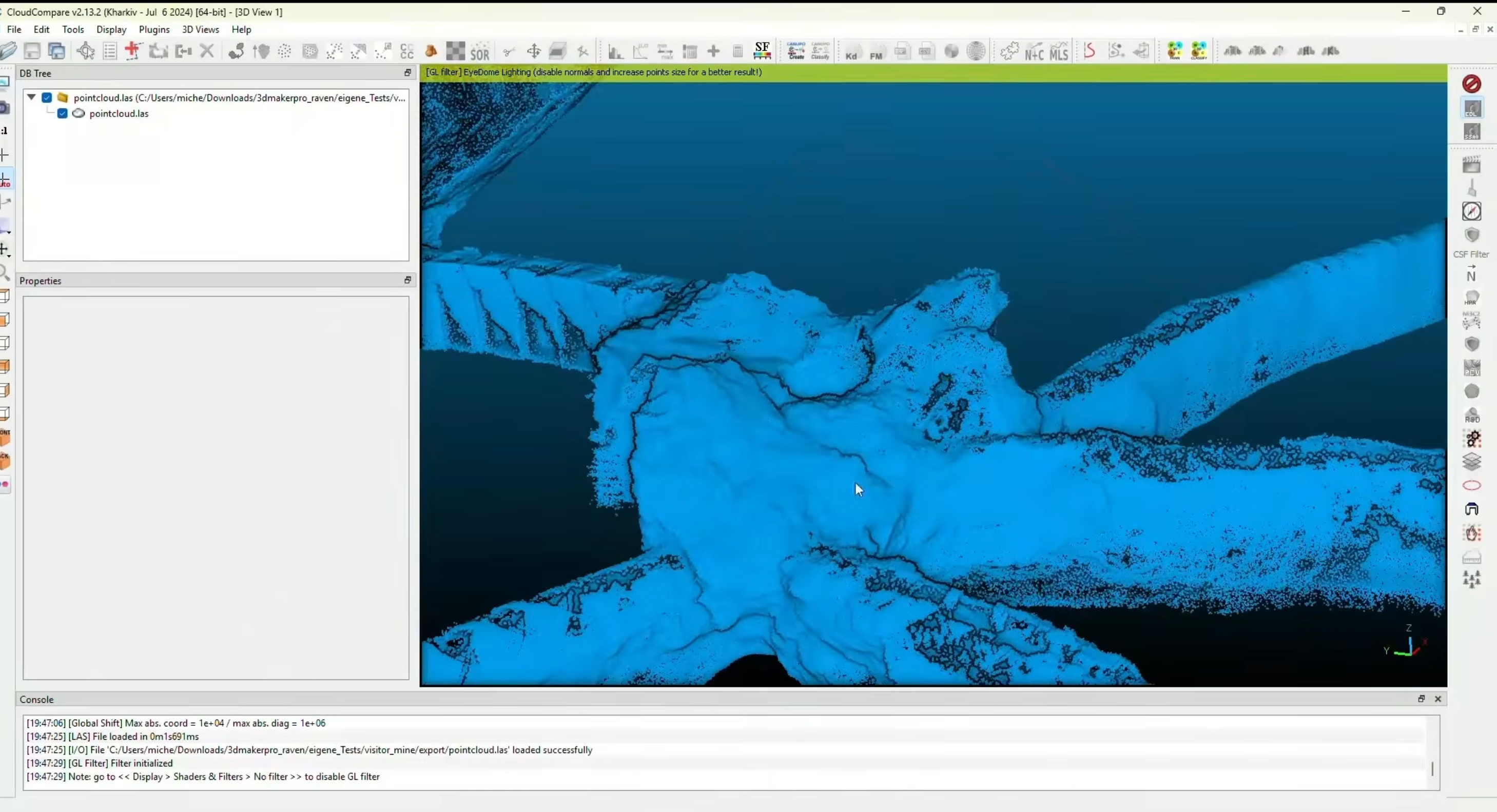This screenshot has height=812, width=1497.
Task: Open the File menu
Action: (14, 29)
